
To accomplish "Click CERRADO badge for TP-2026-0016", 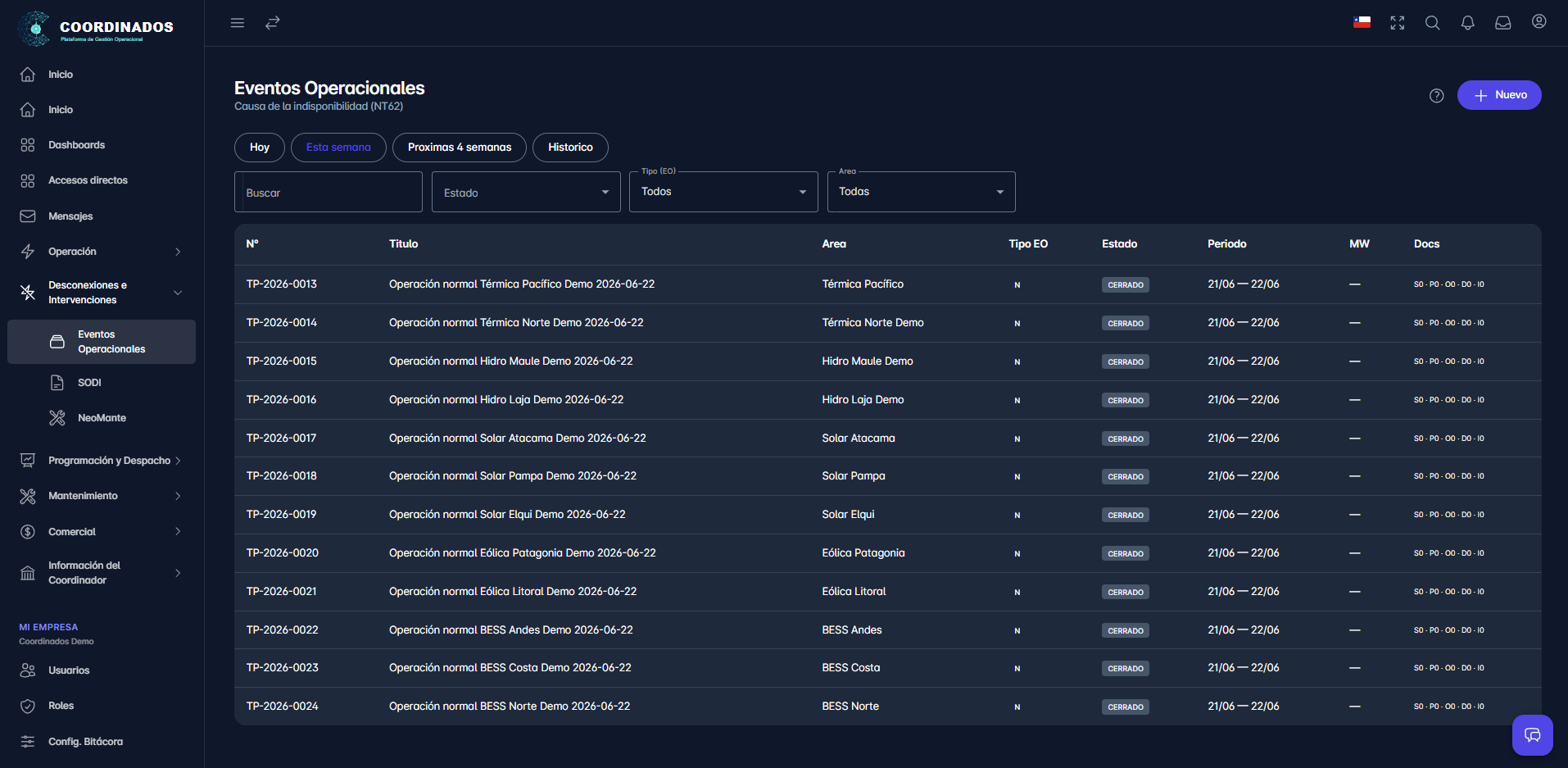I will (1126, 400).
